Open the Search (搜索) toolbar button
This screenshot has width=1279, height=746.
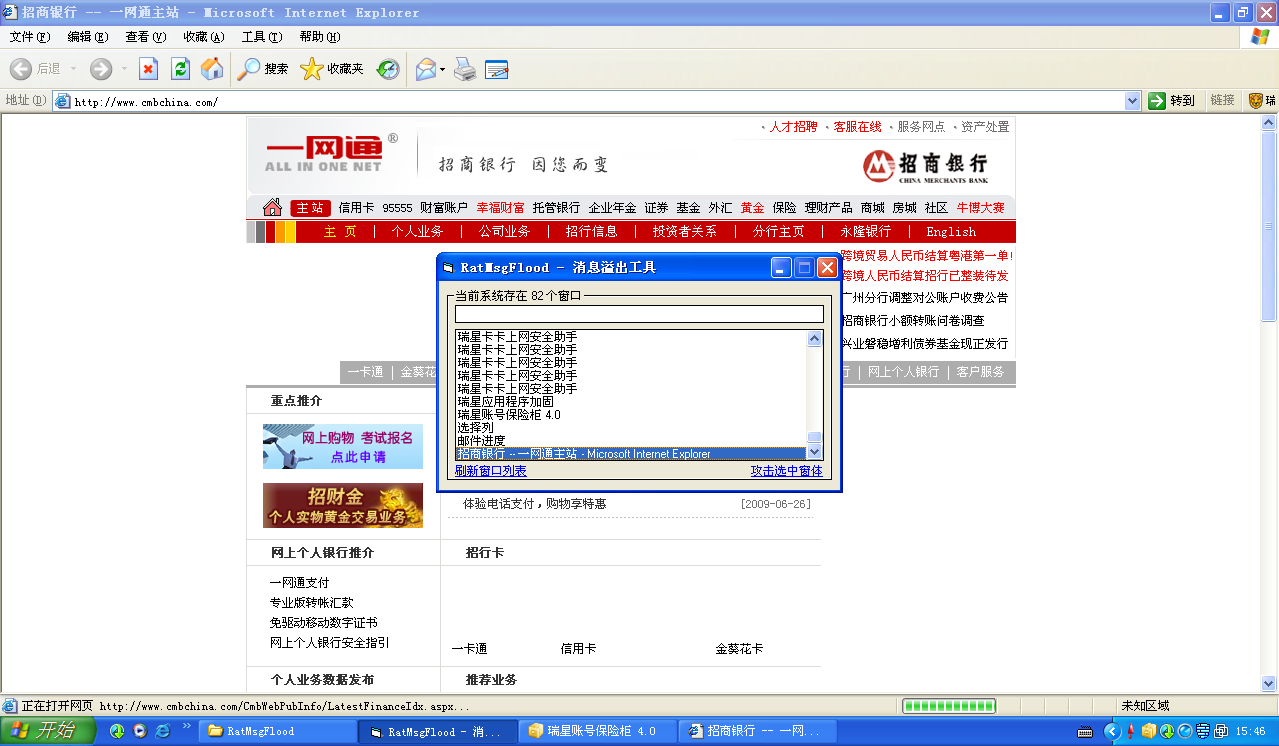pyautogui.click(x=263, y=69)
